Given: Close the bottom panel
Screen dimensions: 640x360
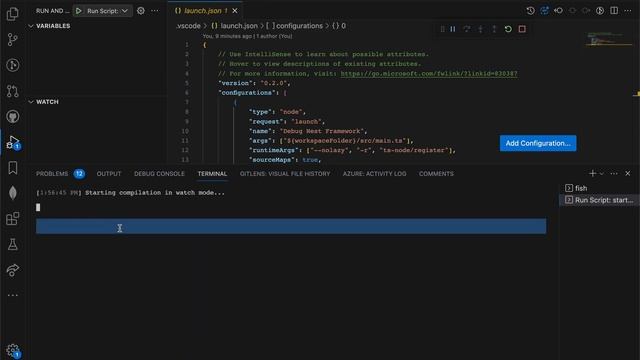Looking at the screenshot, I should [628, 174].
